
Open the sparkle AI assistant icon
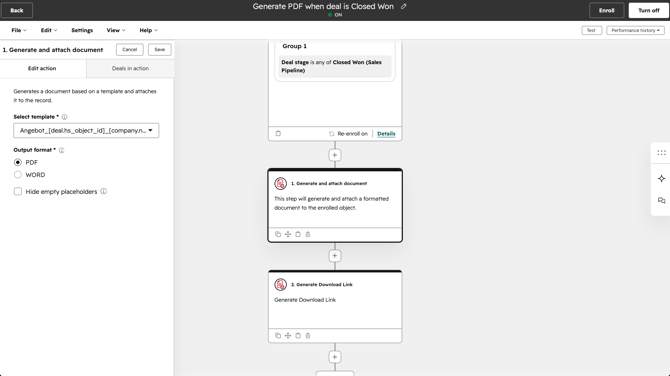pyautogui.click(x=661, y=179)
